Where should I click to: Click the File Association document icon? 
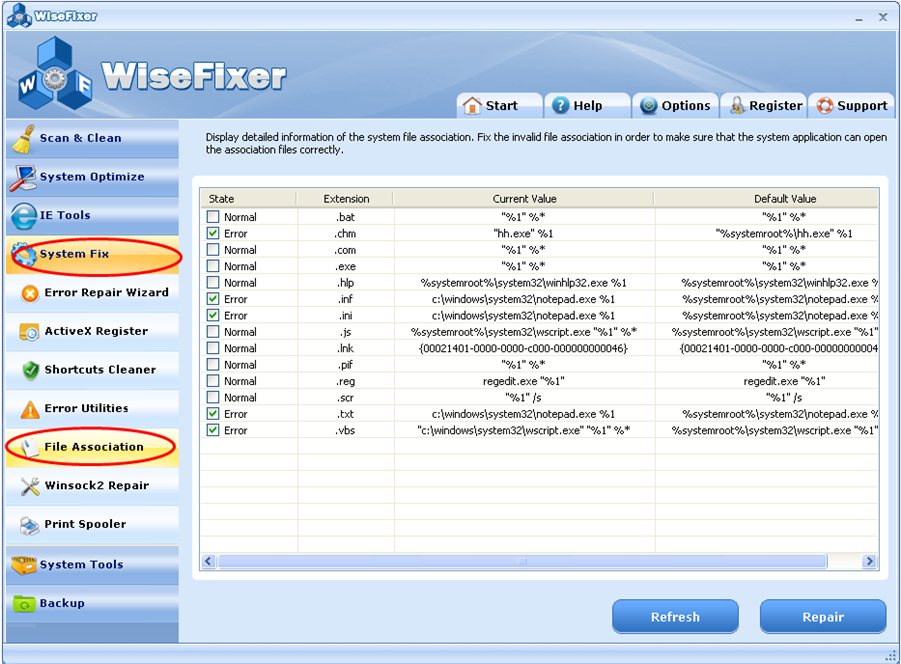(30, 447)
